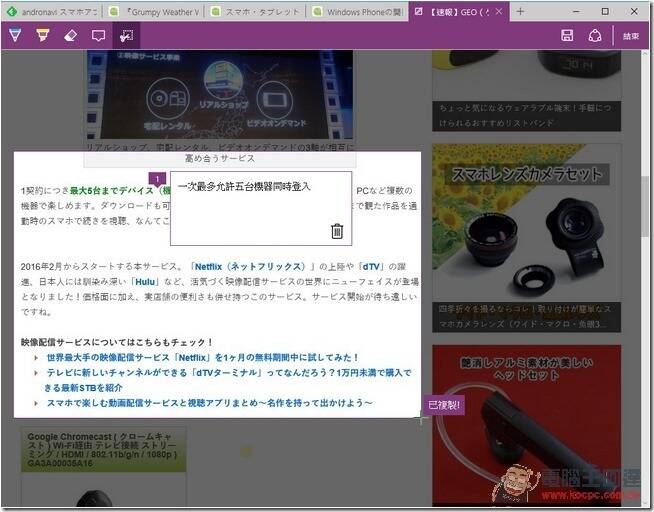
Task: Open the Netflix（ネットフリックス）link
Action: (x=250, y=266)
